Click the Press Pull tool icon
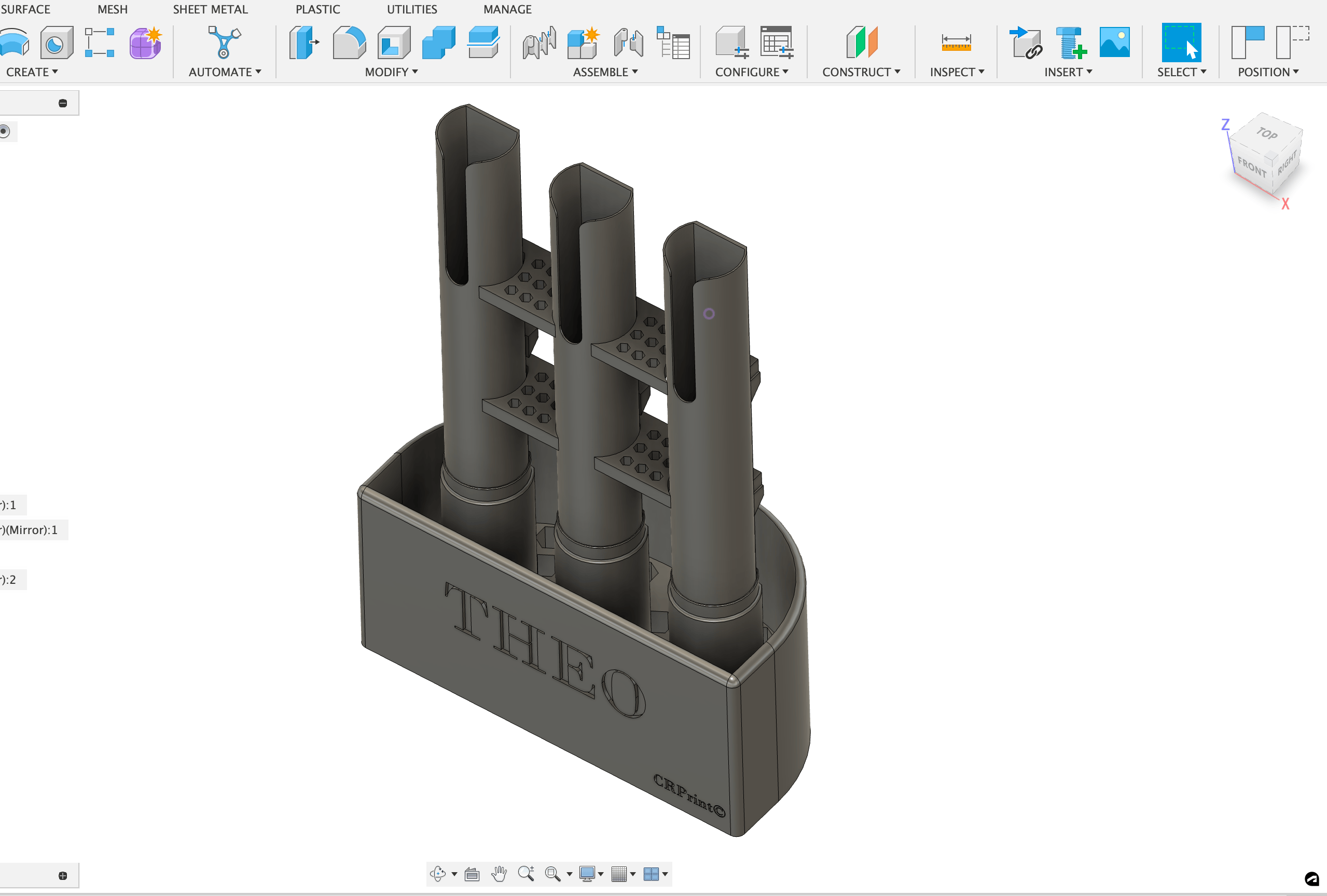The height and width of the screenshot is (896, 1327). coord(304,43)
